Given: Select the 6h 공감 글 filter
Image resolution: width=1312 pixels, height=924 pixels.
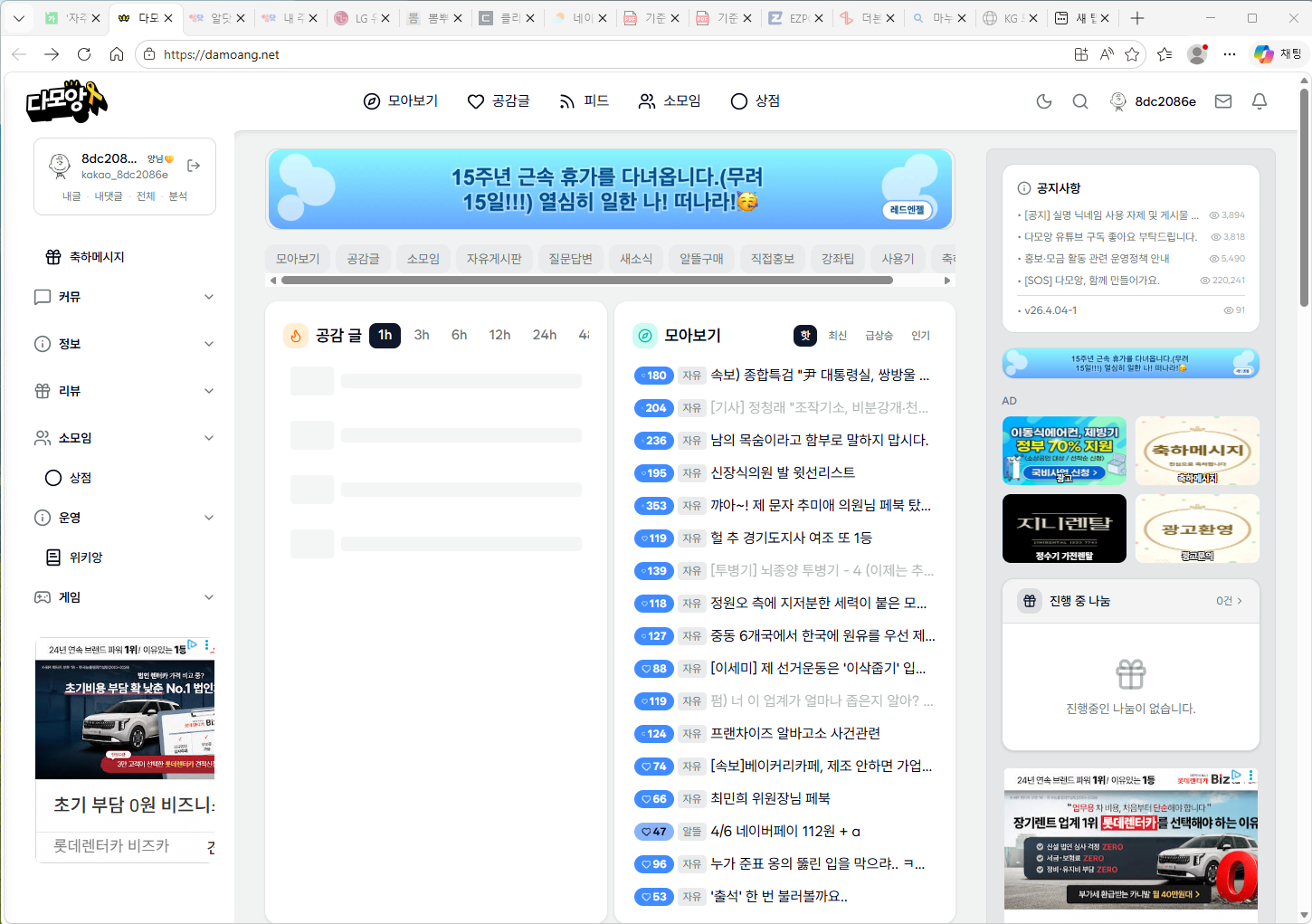Looking at the screenshot, I should [x=460, y=335].
